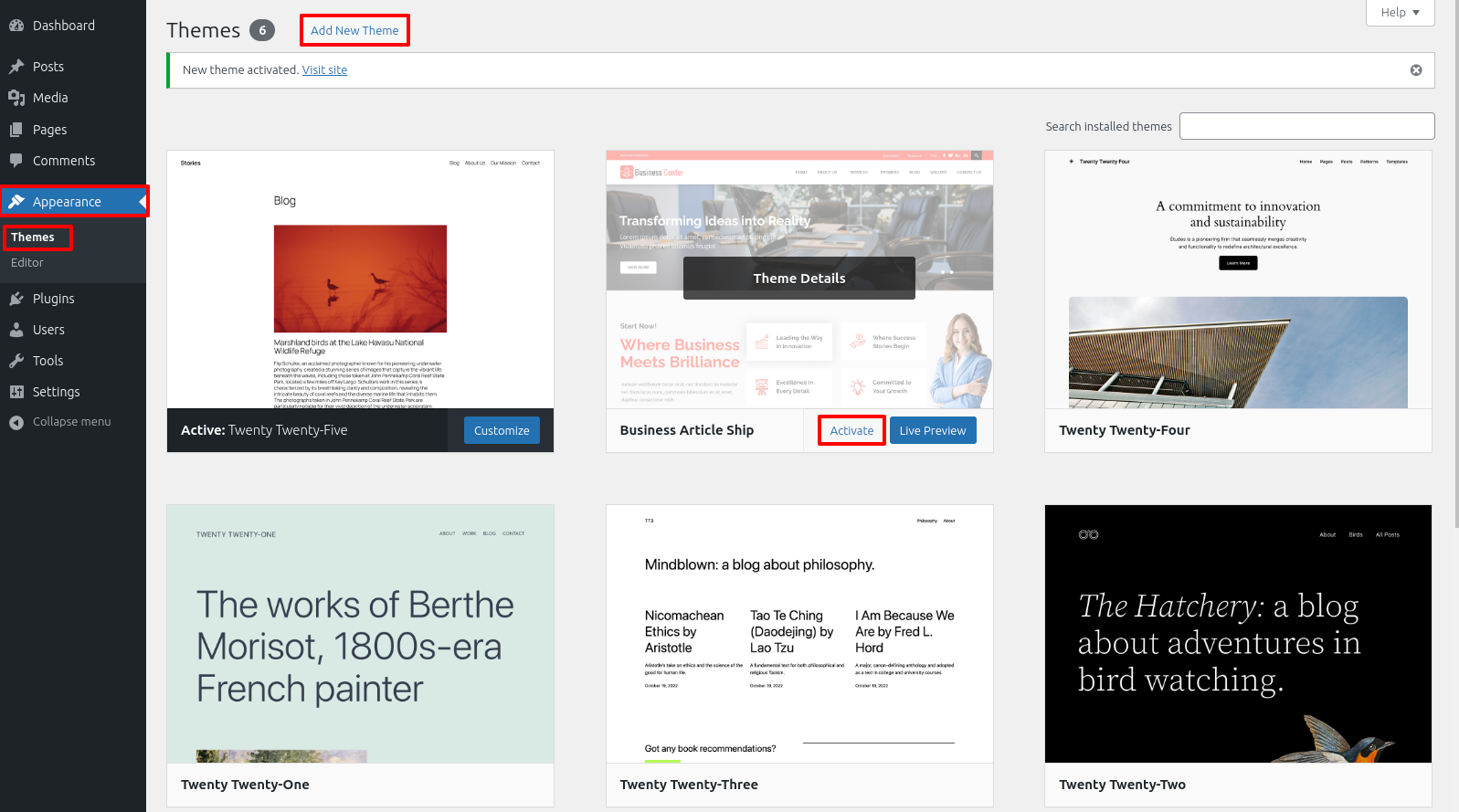Open the Twenty Twenty-One theme thumbnail

click(360, 634)
